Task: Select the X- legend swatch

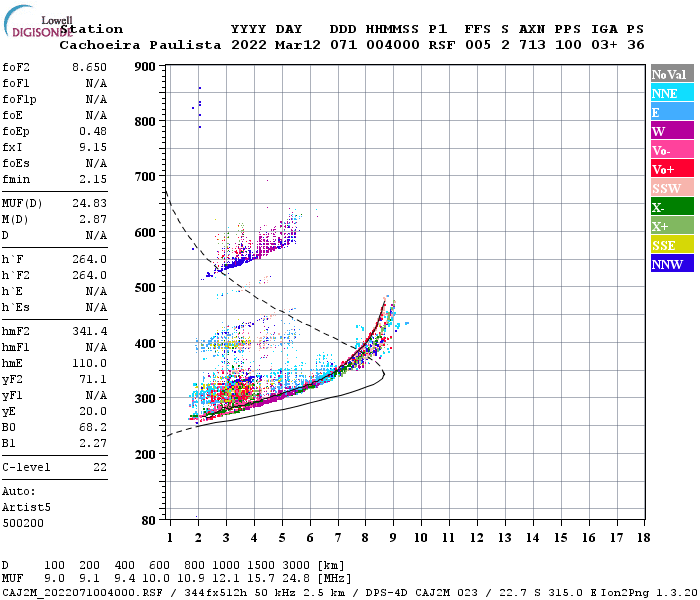Action: [672, 206]
